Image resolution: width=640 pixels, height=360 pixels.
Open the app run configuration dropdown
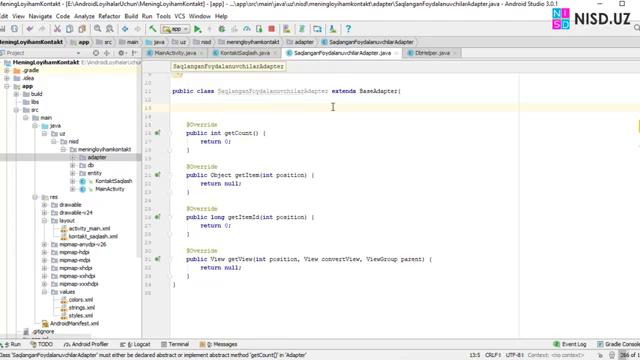pyautogui.click(x=176, y=29)
